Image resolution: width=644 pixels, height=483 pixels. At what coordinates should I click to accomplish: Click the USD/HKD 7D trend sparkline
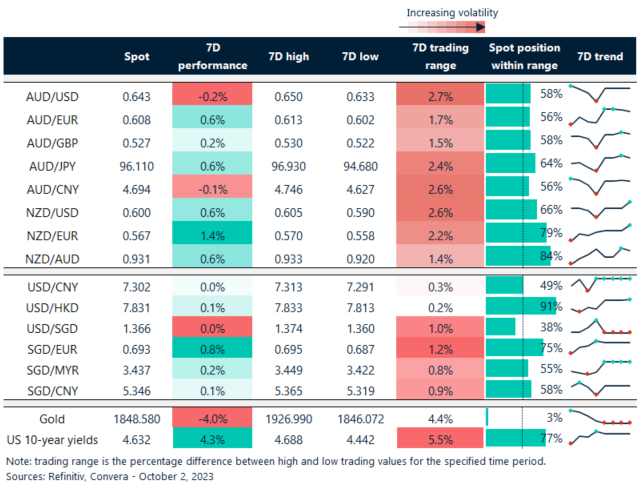(x=600, y=305)
